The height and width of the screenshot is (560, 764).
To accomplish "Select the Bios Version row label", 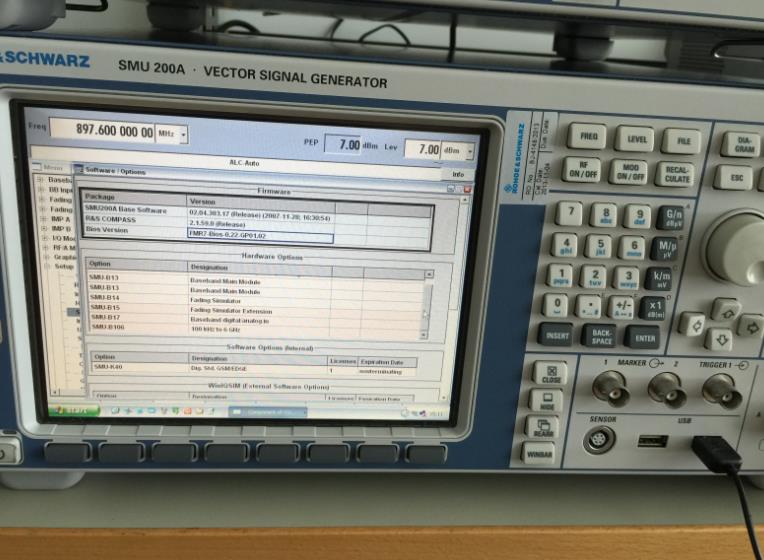I will (107, 229).
